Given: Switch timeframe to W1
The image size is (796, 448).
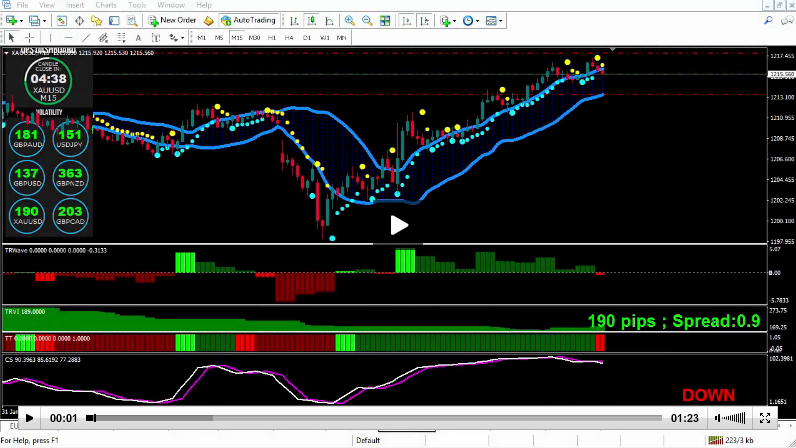Looking at the screenshot, I should [x=324, y=38].
